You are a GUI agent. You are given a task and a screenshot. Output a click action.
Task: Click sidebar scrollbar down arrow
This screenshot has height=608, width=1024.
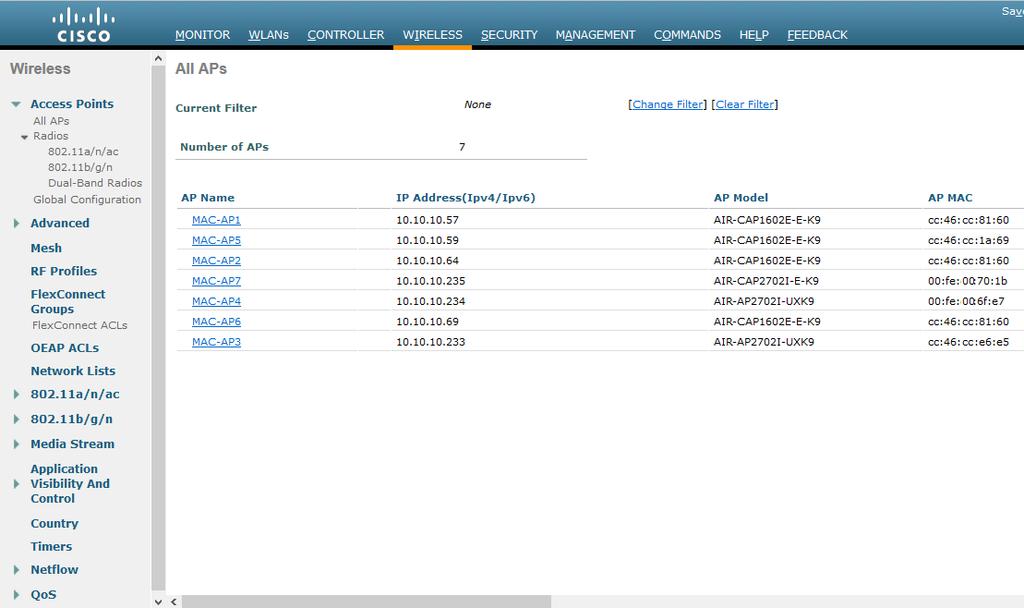point(157,601)
